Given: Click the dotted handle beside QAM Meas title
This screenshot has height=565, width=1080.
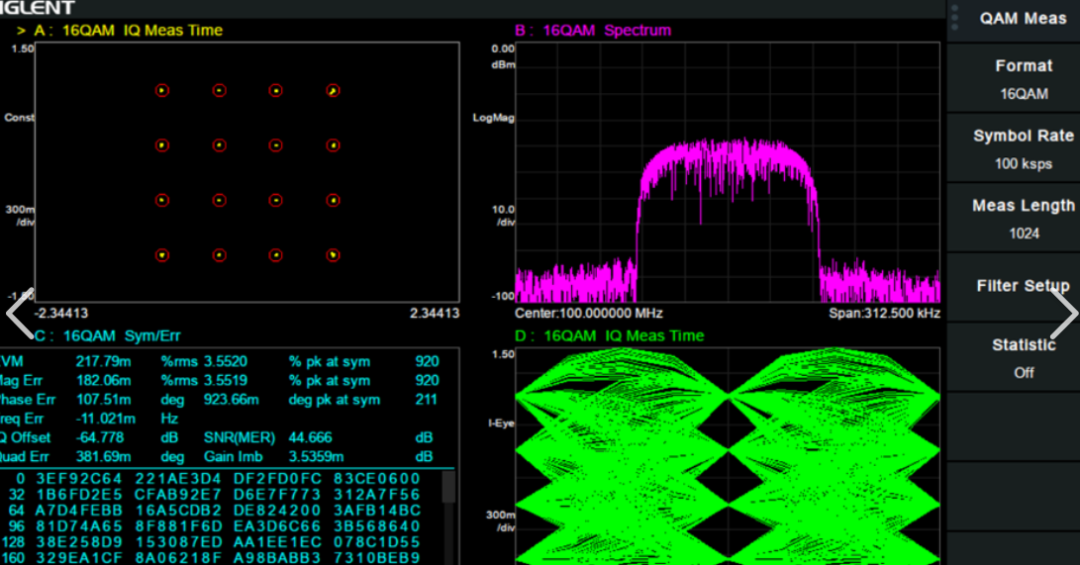Looking at the screenshot, I should click(x=955, y=18).
